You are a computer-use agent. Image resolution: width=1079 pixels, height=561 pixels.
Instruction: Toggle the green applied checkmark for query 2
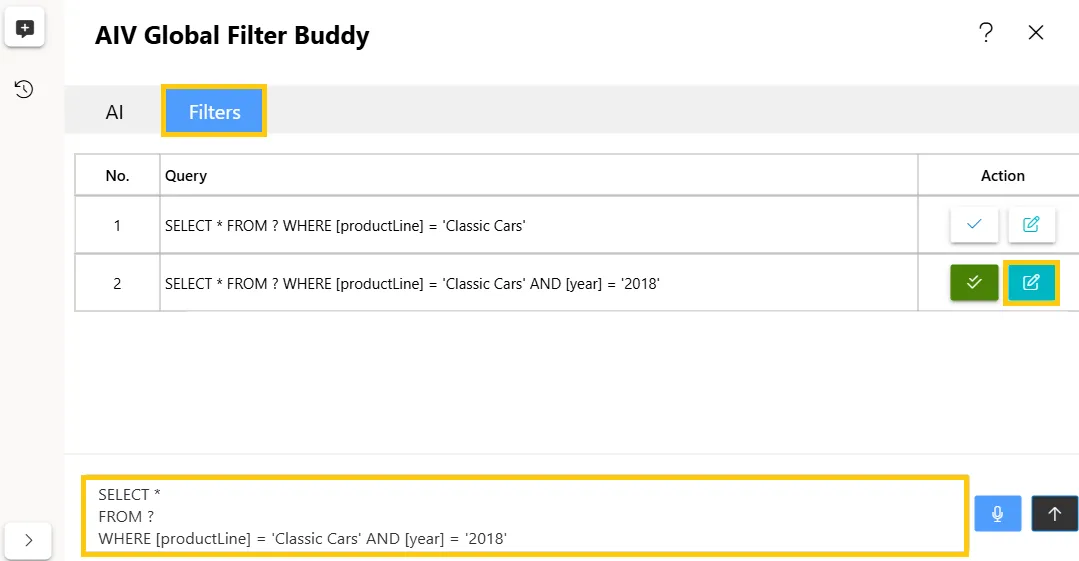974,282
